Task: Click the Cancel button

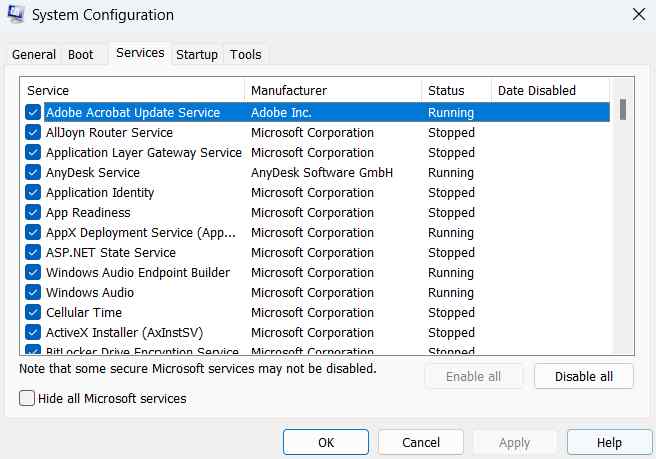Action: pos(421,442)
